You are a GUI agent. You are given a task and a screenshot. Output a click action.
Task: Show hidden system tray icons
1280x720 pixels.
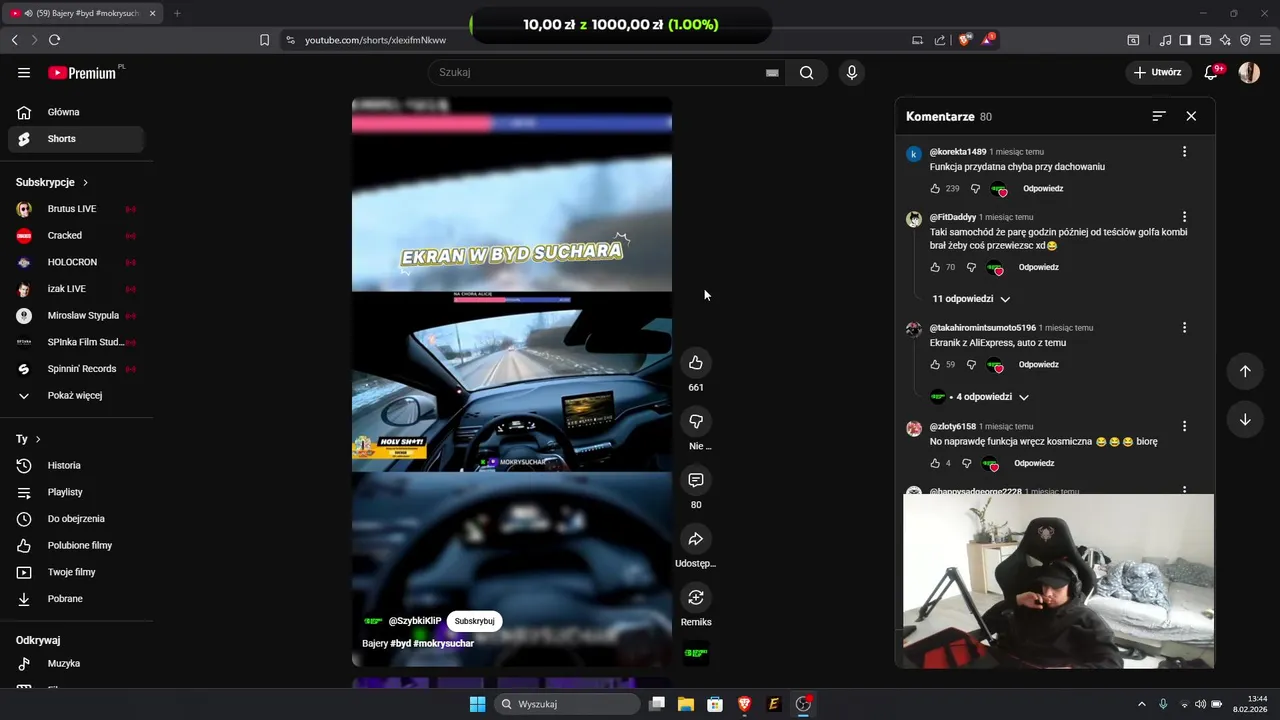click(x=1141, y=704)
